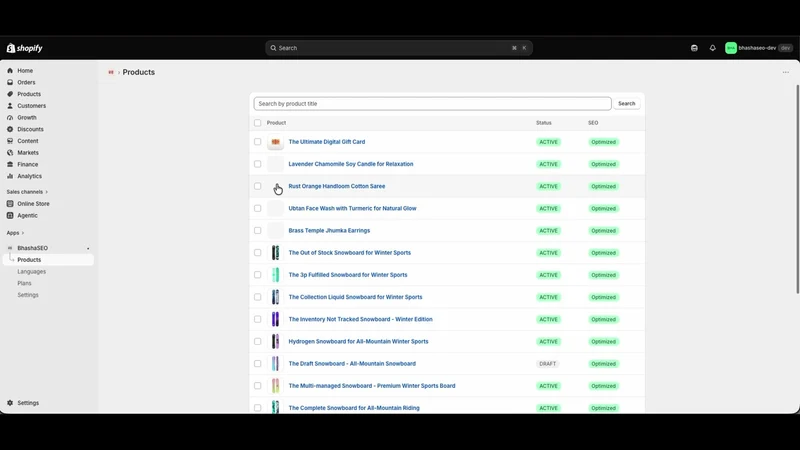Click the Analytics chart icon
Viewport: 800px width, 450px height.
[10, 177]
